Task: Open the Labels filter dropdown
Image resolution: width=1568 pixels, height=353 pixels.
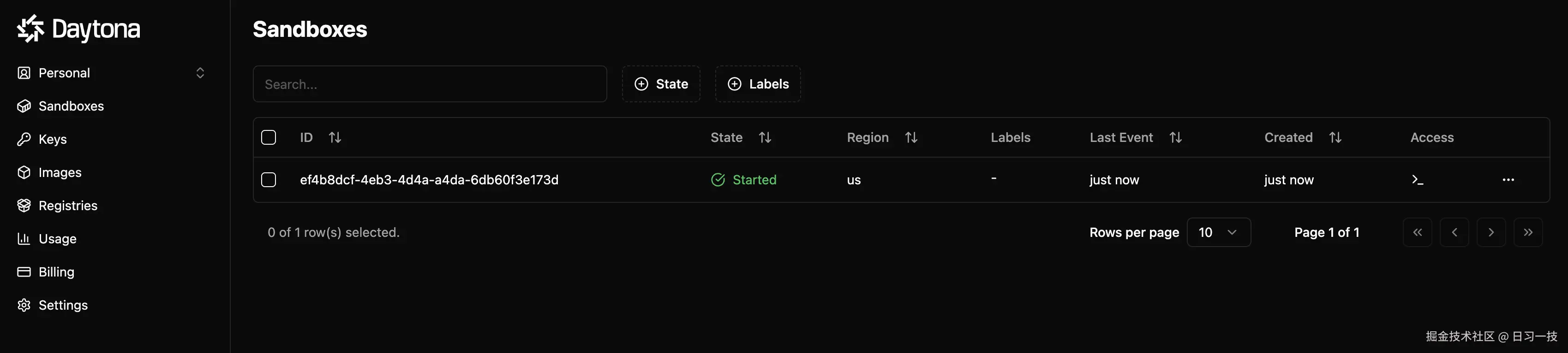Action: pos(758,84)
